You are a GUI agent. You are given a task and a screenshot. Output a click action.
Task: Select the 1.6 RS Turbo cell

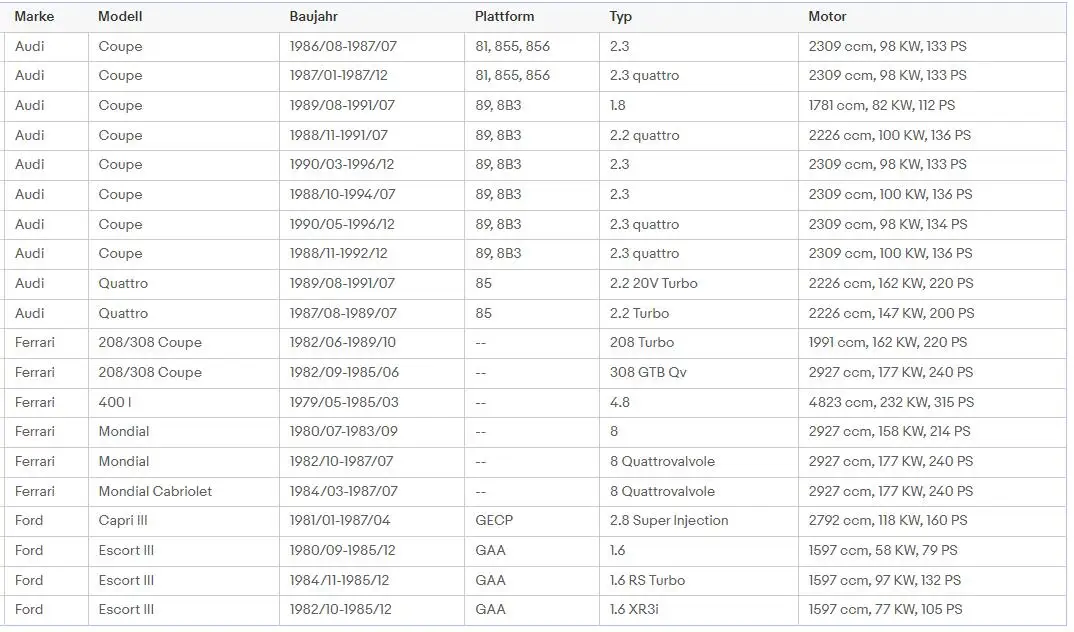point(647,580)
